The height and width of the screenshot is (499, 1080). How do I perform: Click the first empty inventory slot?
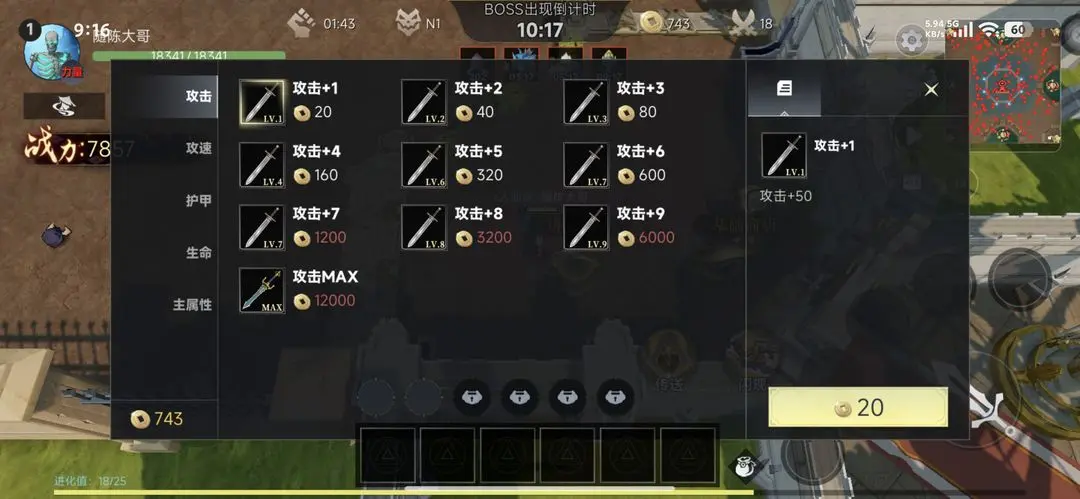click(387, 456)
